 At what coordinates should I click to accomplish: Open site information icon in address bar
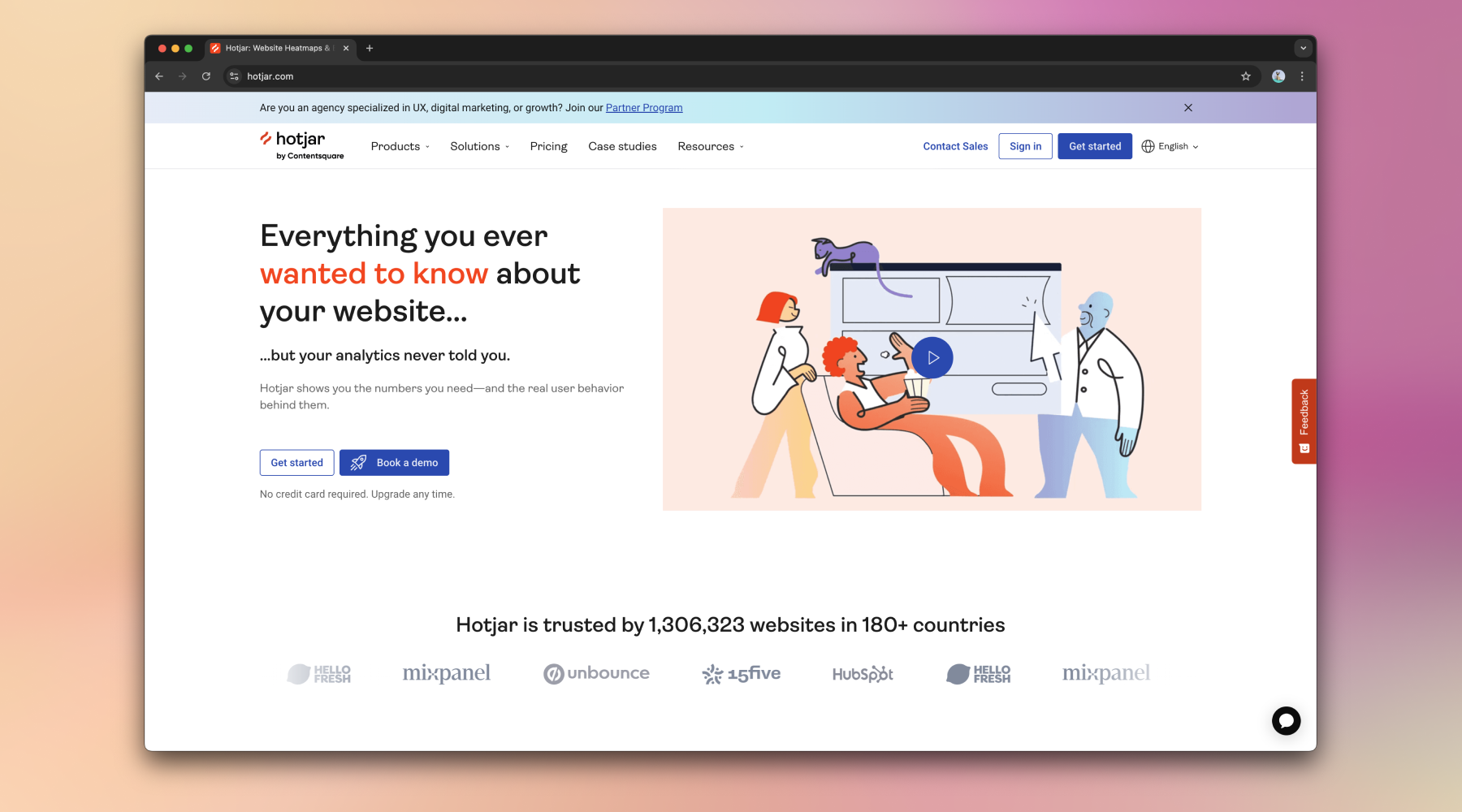(x=234, y=76)
